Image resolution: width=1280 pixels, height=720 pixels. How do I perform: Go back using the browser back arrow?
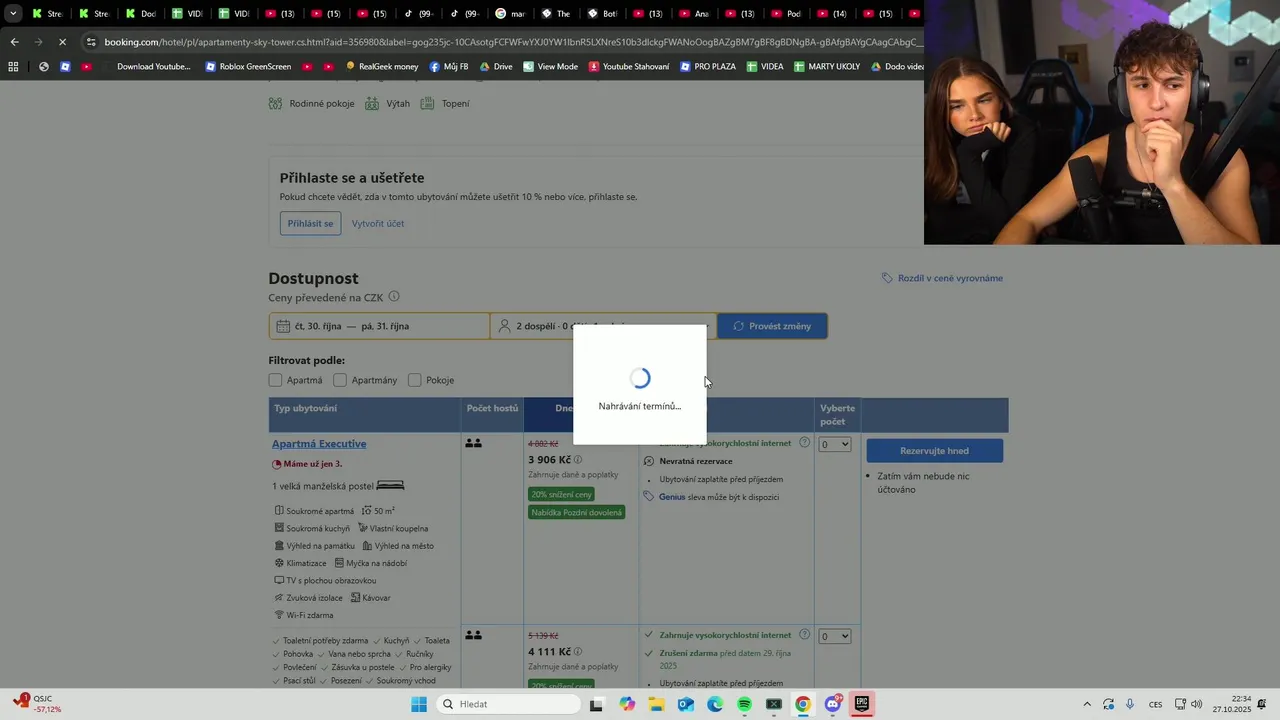tap(14, 42)
